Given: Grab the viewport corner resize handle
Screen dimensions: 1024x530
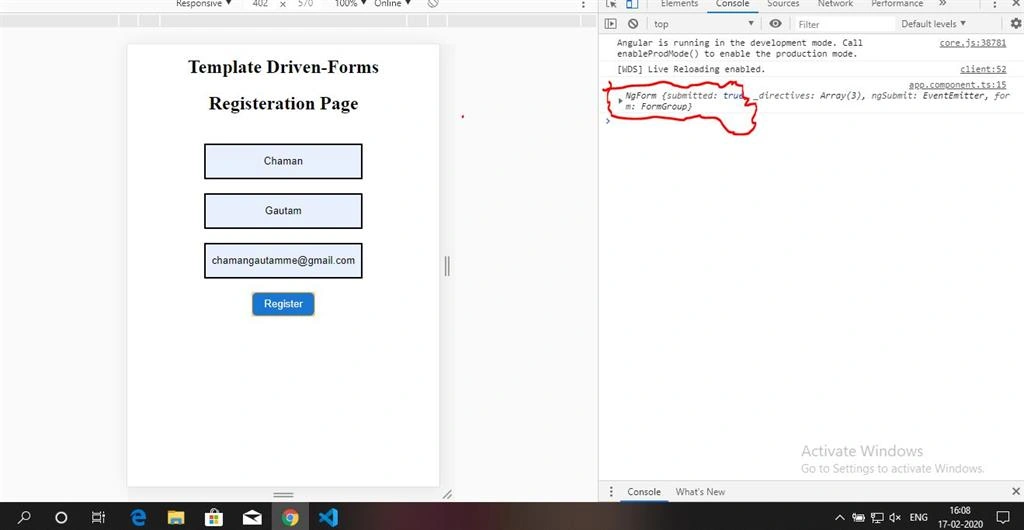Looking at the screenshot, I should [x=447, y=495].
